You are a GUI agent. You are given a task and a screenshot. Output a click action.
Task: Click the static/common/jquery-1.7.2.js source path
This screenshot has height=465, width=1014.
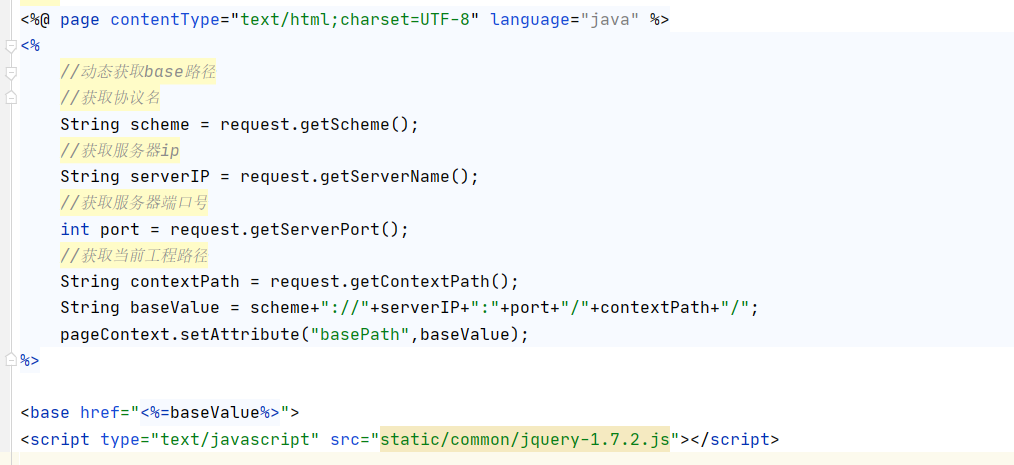(x=524, y=440)
